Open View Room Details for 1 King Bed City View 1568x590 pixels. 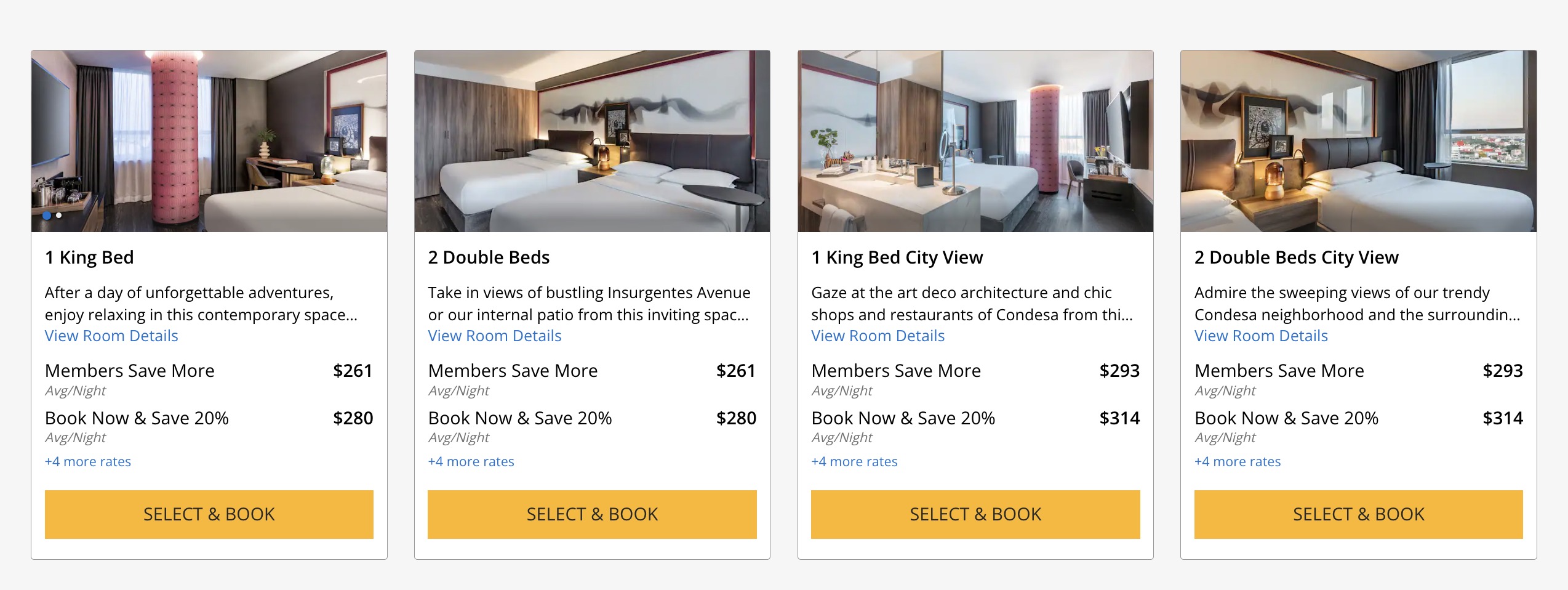click(878, 336)
